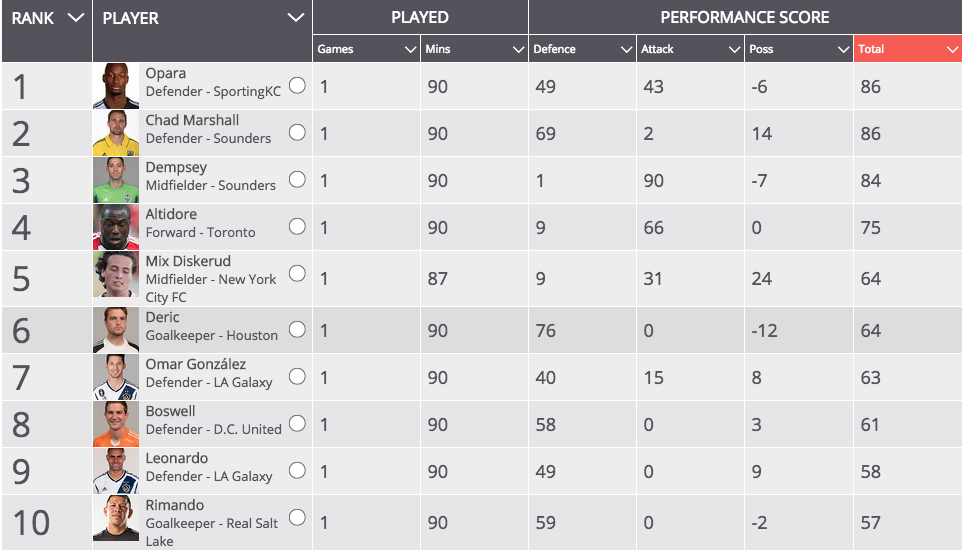This screenshot has height=550, width=964.
Task: Select the radio button for Dempsey
Action: pyautogui.click(x=297, y=179)
